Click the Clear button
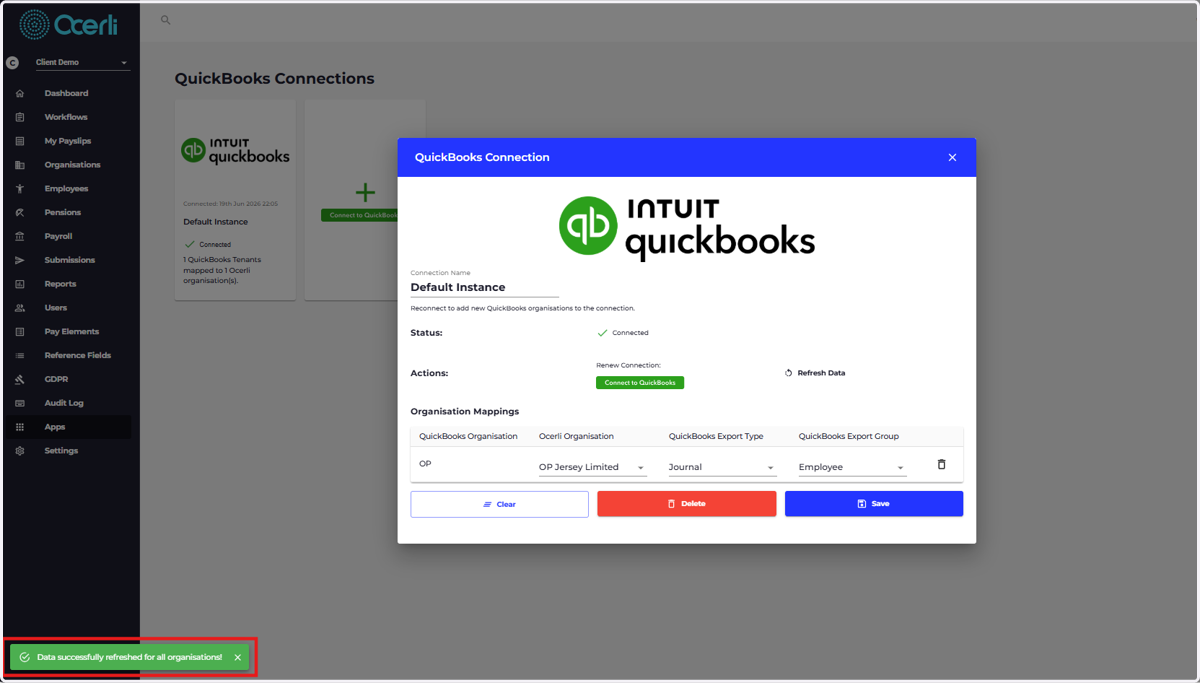This screenshot has height=683, width=1200. click(499, 504)
